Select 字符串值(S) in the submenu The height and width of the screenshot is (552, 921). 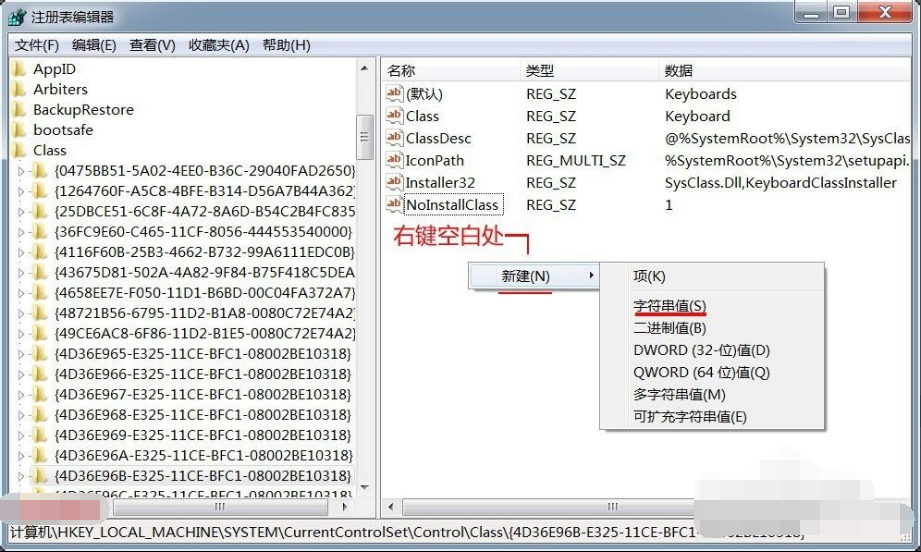pyautogui.click(x=670, y=306)
